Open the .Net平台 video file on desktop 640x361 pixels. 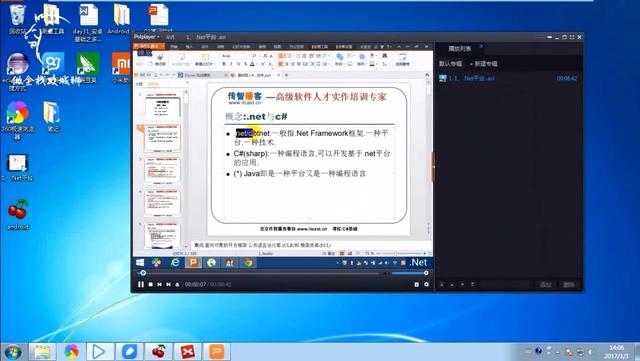click(17, 167)
